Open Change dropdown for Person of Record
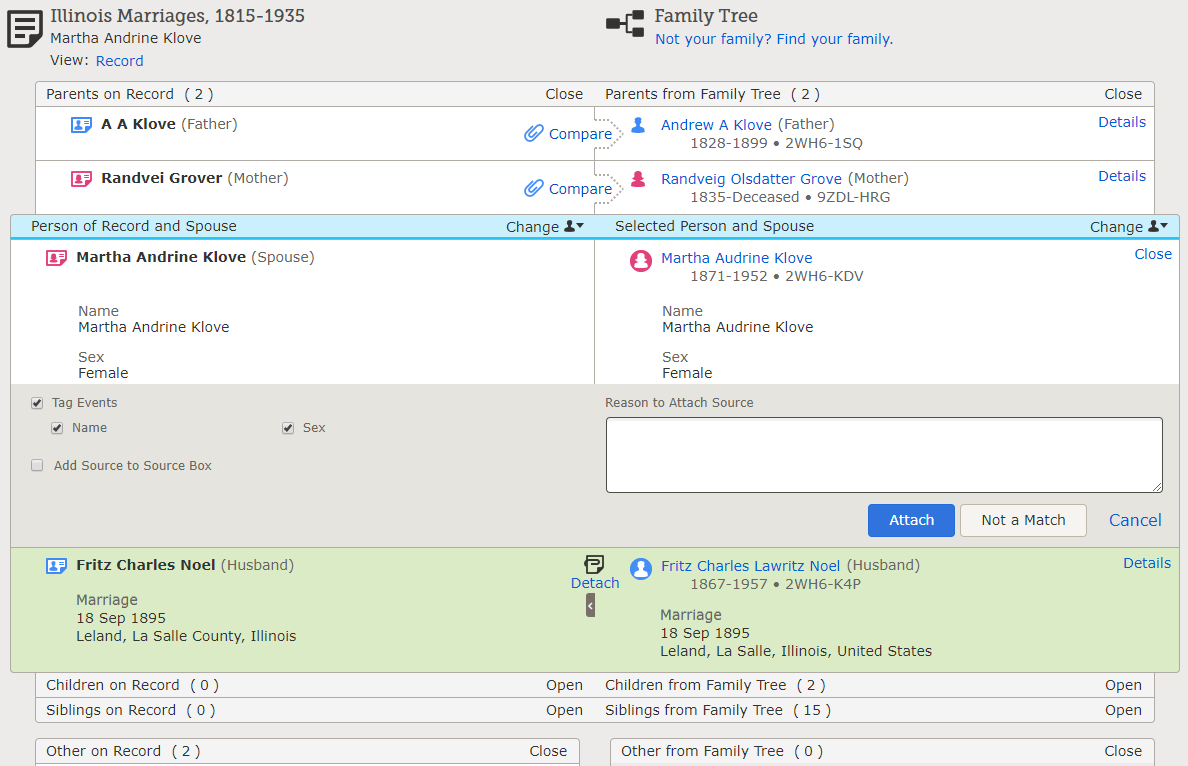 point(544,227)
